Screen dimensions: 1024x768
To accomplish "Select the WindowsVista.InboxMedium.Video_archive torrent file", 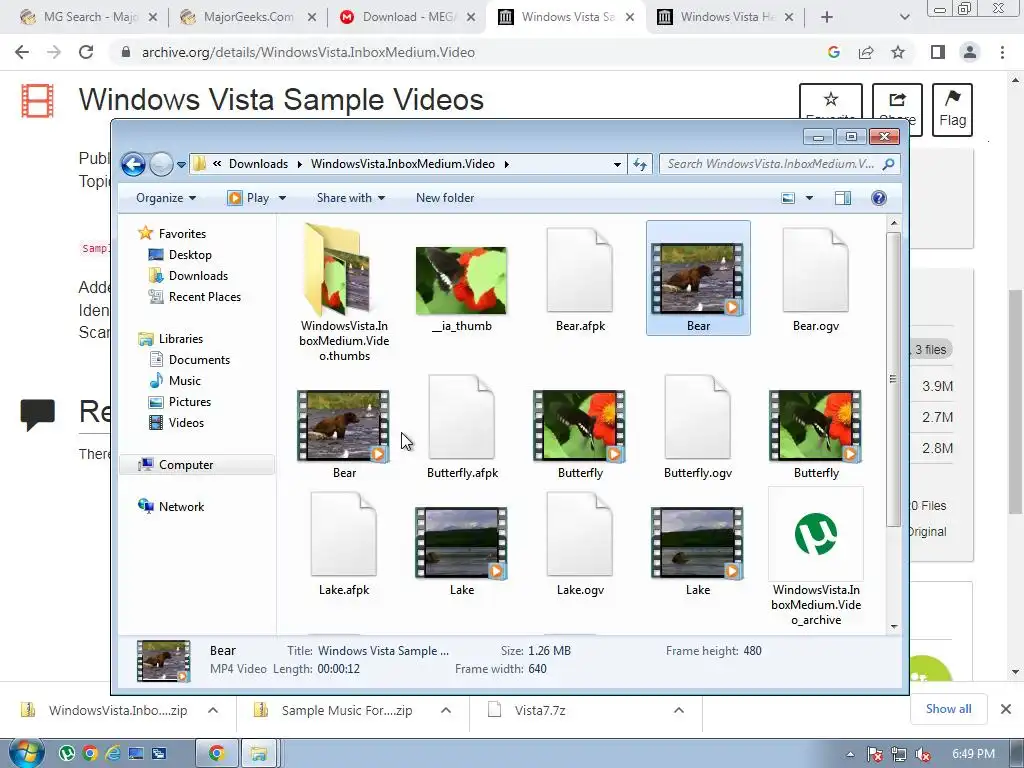I will (816, 556).
